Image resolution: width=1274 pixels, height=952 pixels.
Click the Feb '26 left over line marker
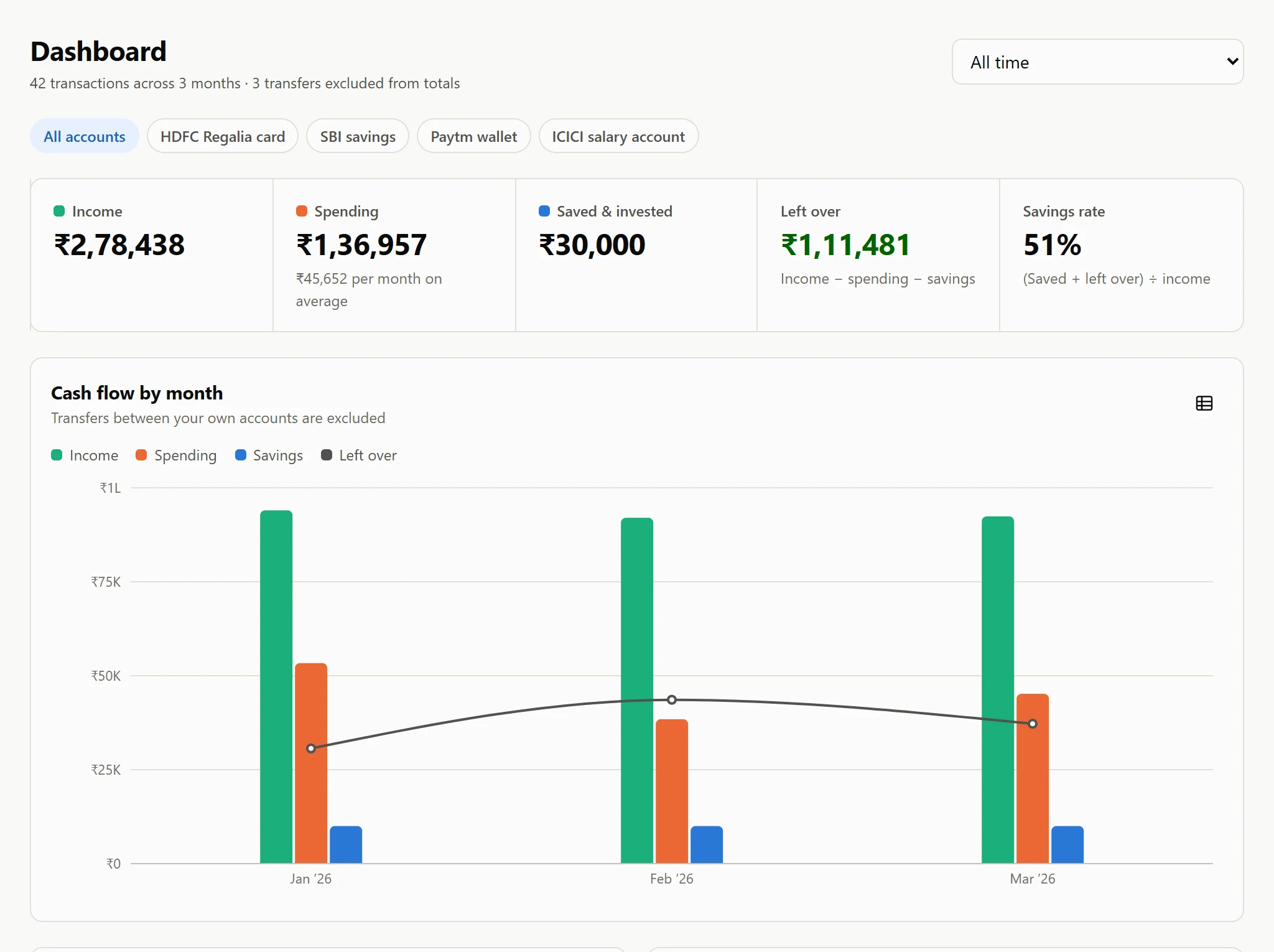coord(672,700)
